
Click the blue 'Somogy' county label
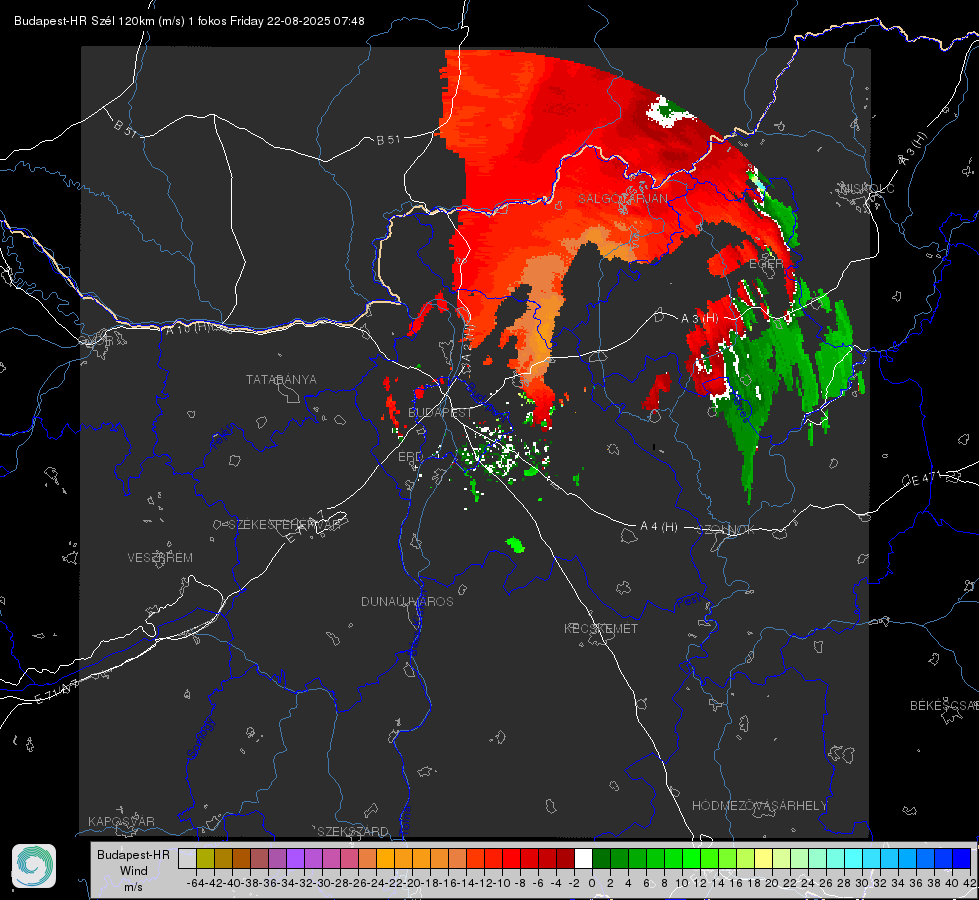click(x=199, y=739)
